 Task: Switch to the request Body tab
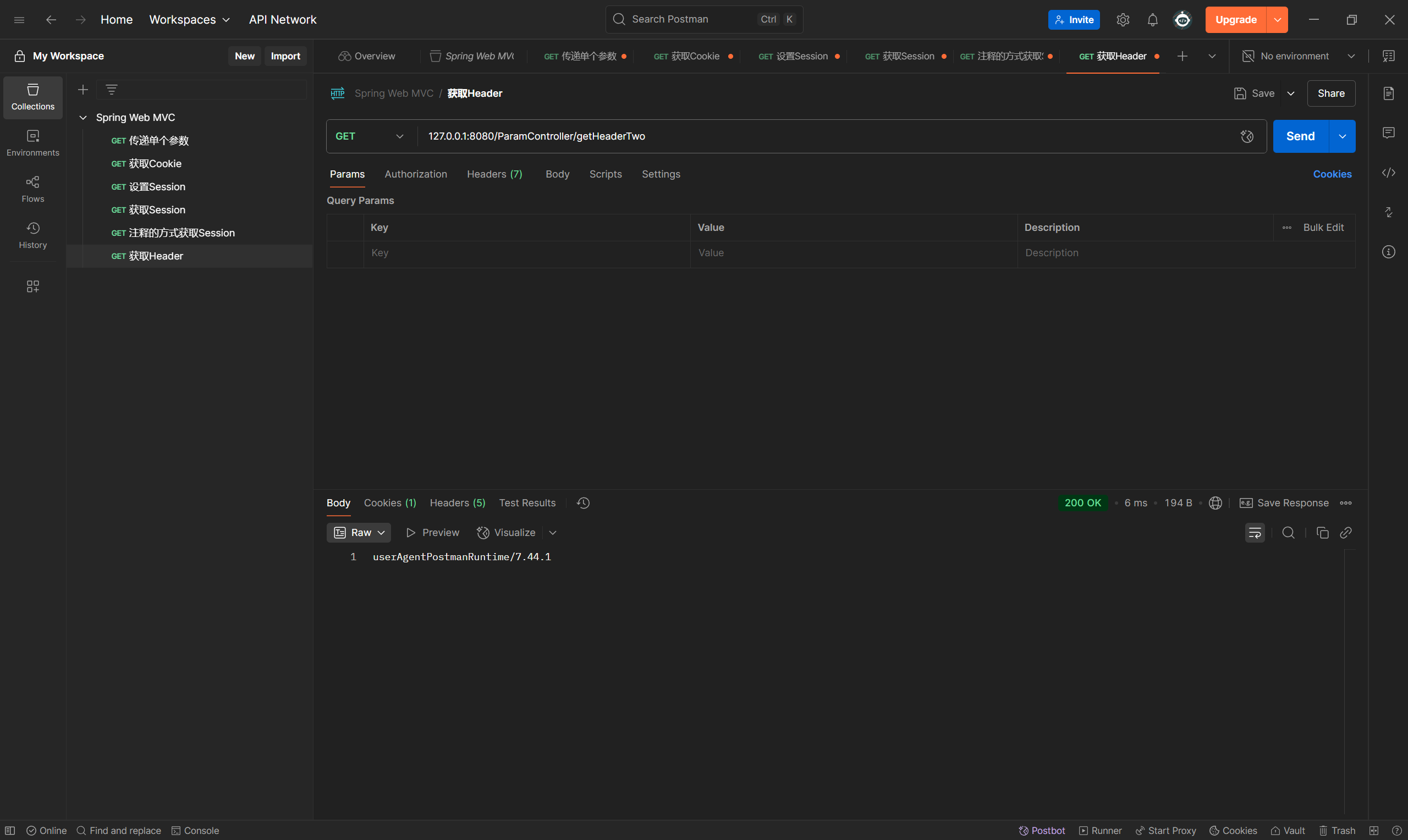coord(557,174)
